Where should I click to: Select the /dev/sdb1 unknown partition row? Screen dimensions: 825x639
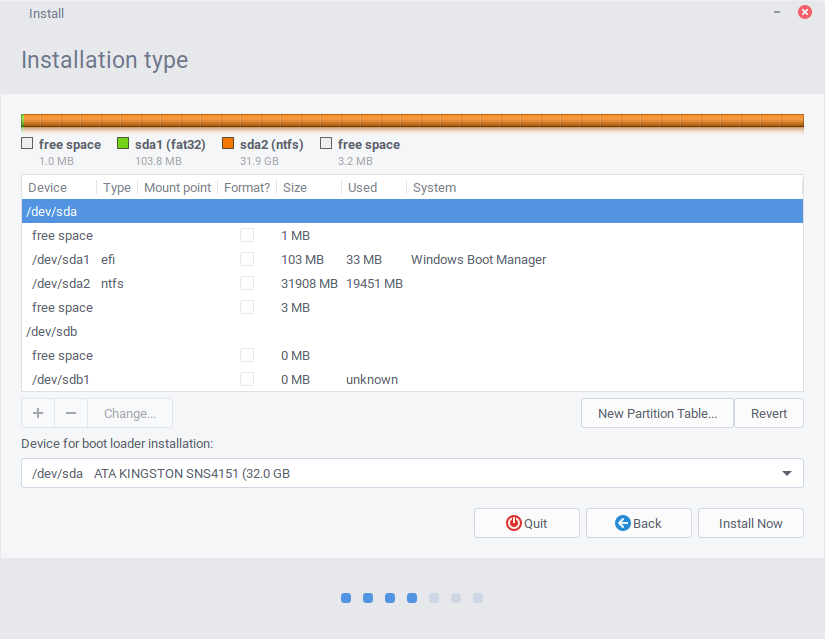pos(412,380)
